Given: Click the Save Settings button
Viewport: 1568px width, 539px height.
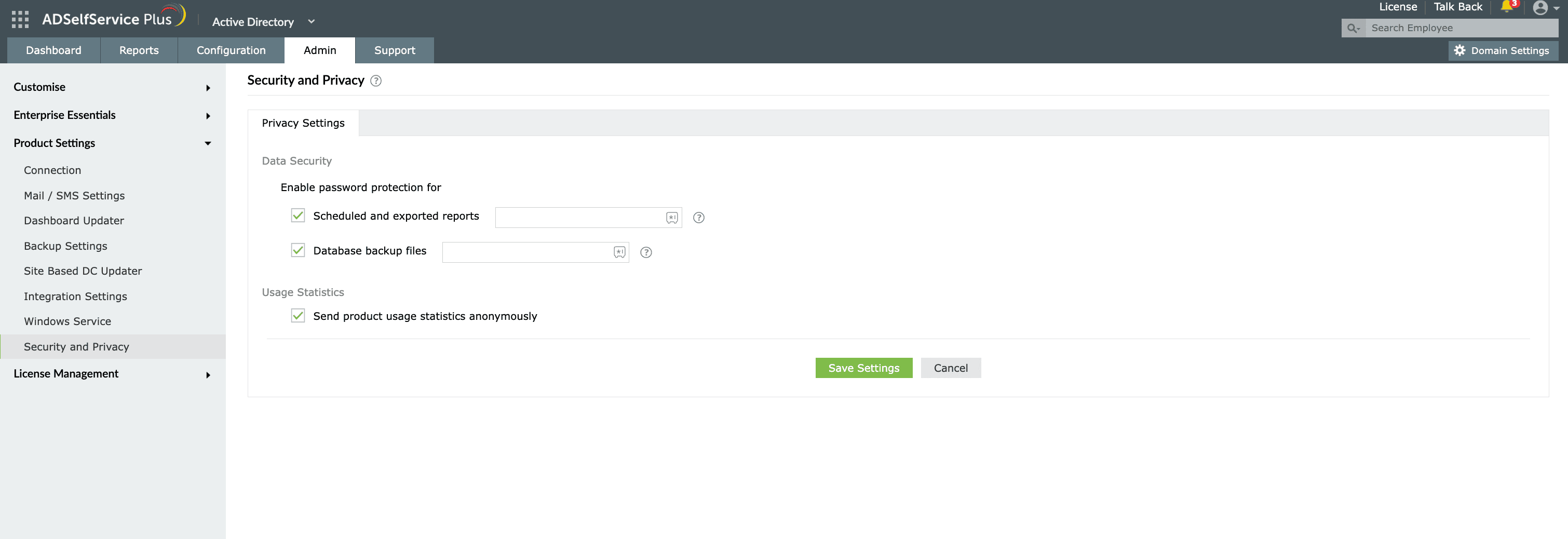Looking at the screenshot, I should [864, 368].
